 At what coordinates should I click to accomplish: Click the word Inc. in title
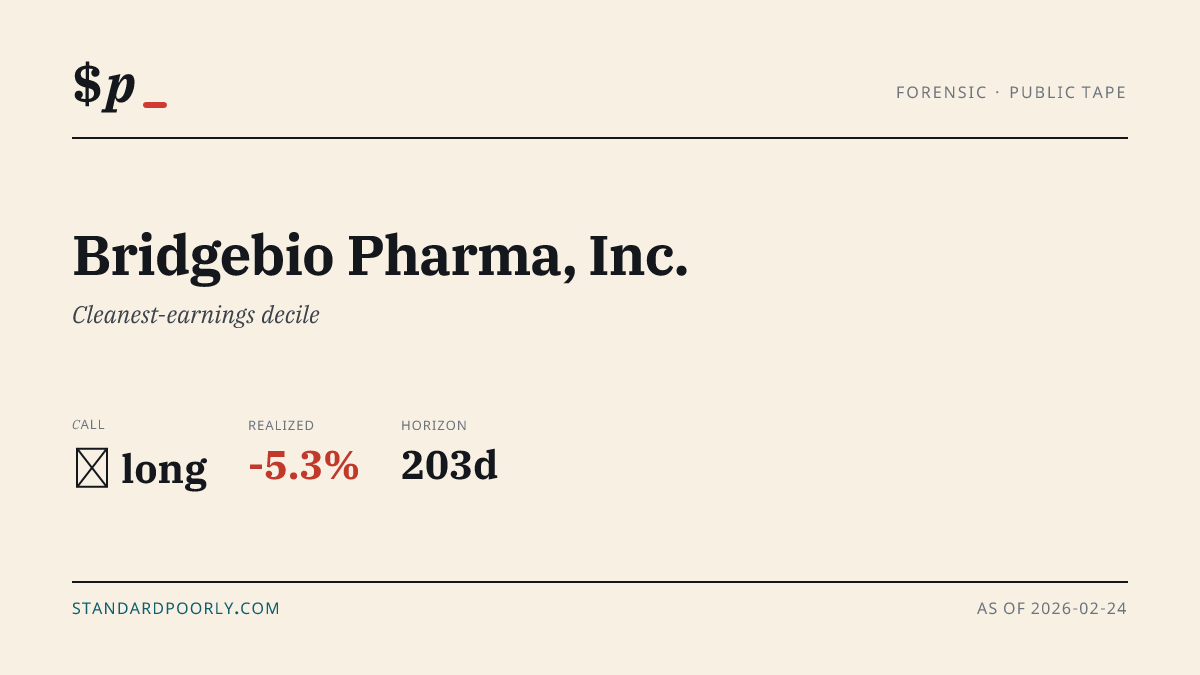point(638,256)
